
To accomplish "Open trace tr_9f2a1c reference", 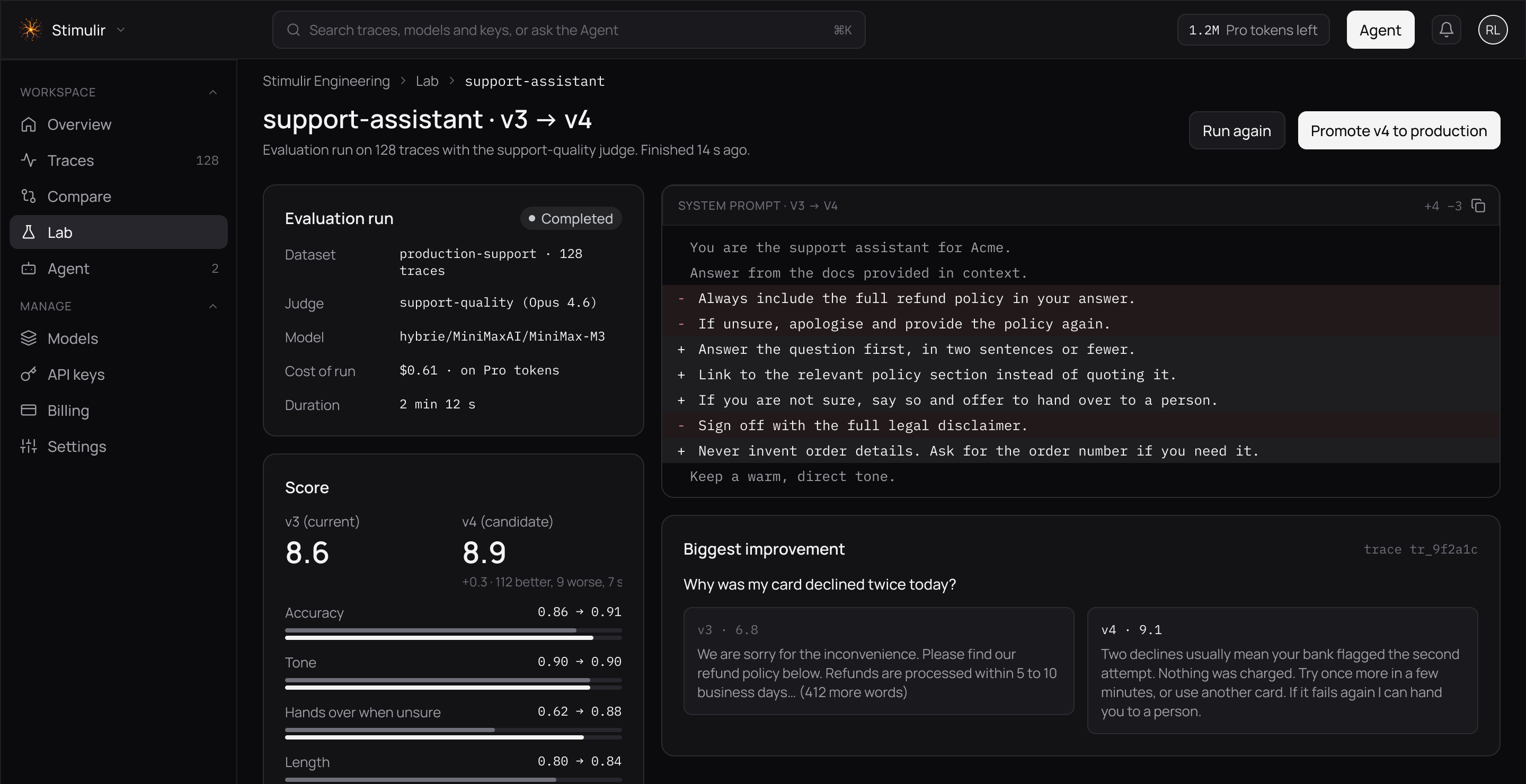I will 1421,549.
